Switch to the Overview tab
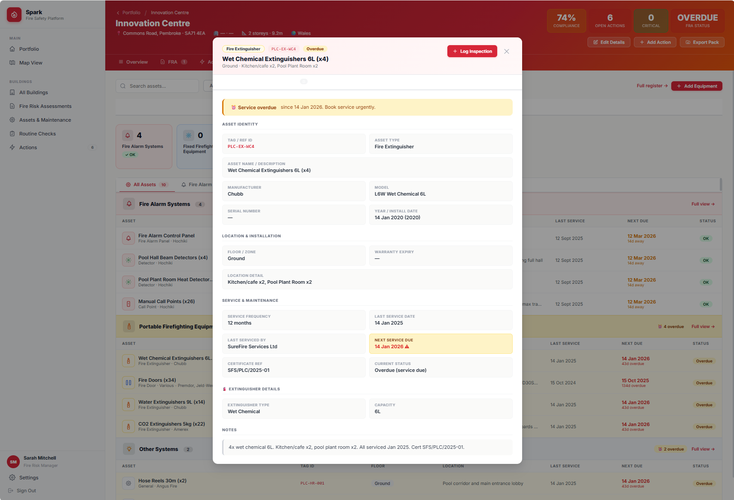Image resolution: width=734 pixels, height=500 pixels. 133,62
